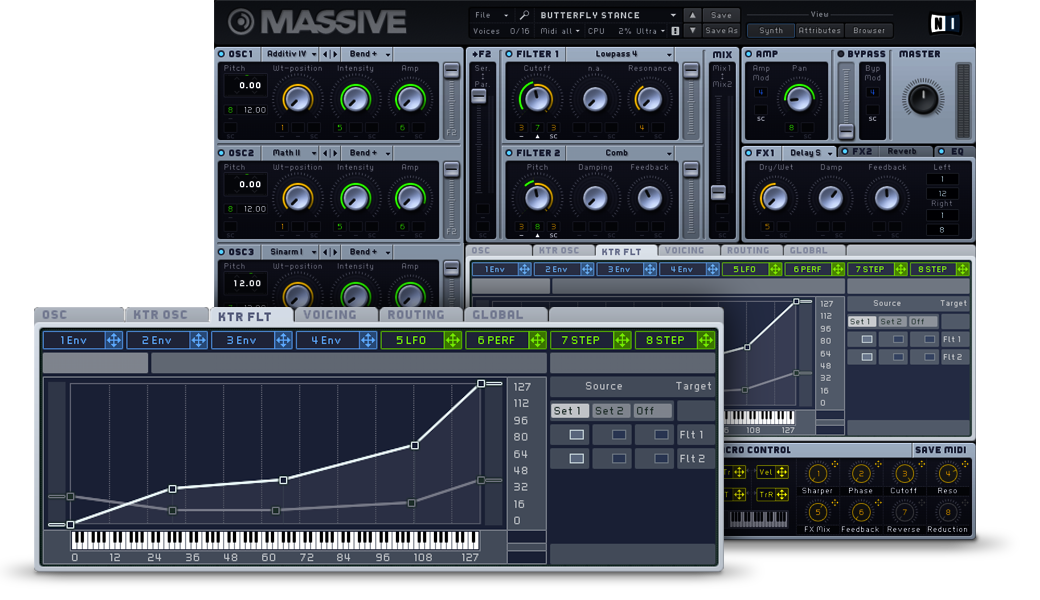This screenshot has width=1040, height=600.
Task: Click the OSC1 previous wavetable arrow
Action: tap(326, 54)
